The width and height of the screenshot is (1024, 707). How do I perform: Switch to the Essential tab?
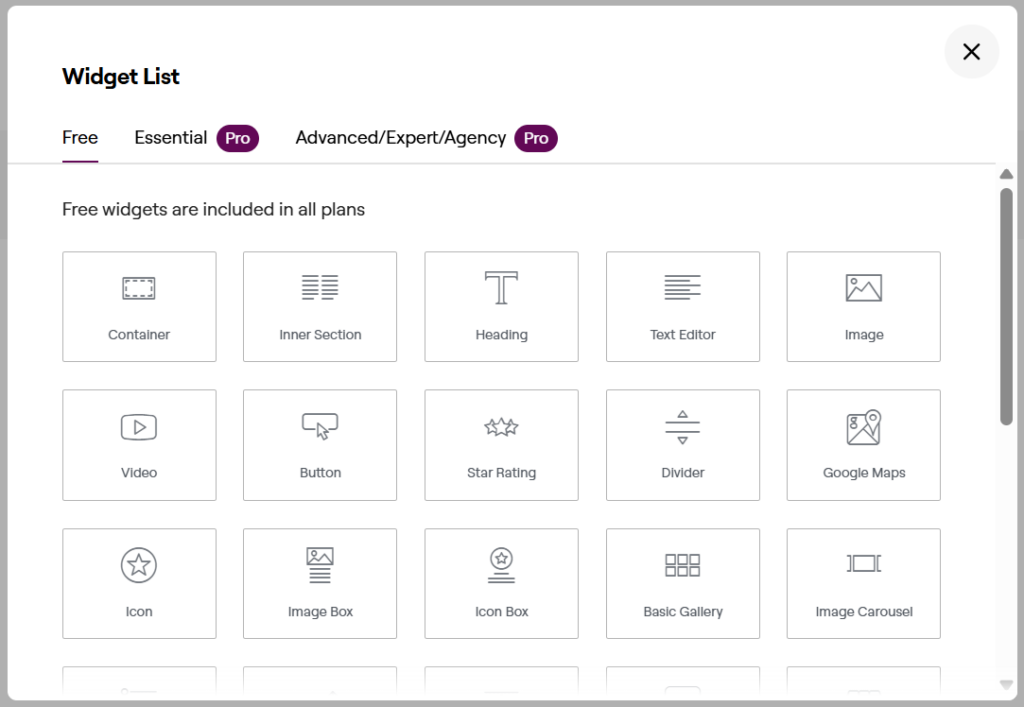[x=171, y=138]
